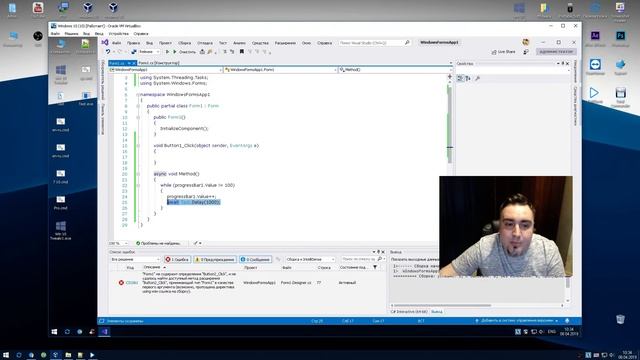This screenshot has height=360, width=640.
Task: Open the TeamViewer icon on the host desktop
Action: coord(595,64)
